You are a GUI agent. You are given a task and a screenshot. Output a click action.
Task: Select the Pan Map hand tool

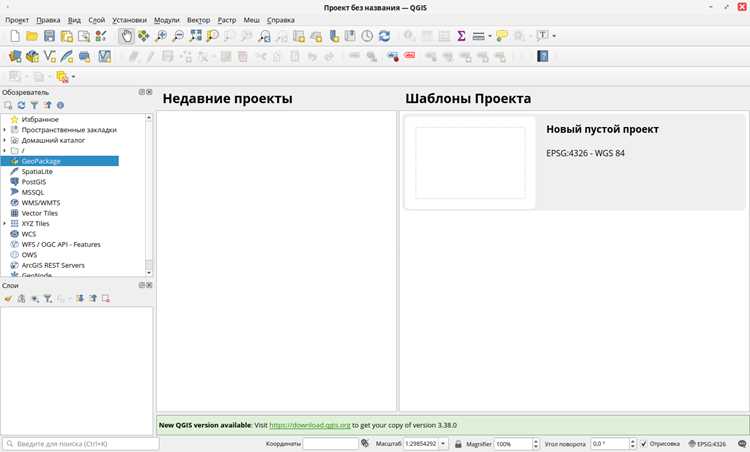coord(127,36)
